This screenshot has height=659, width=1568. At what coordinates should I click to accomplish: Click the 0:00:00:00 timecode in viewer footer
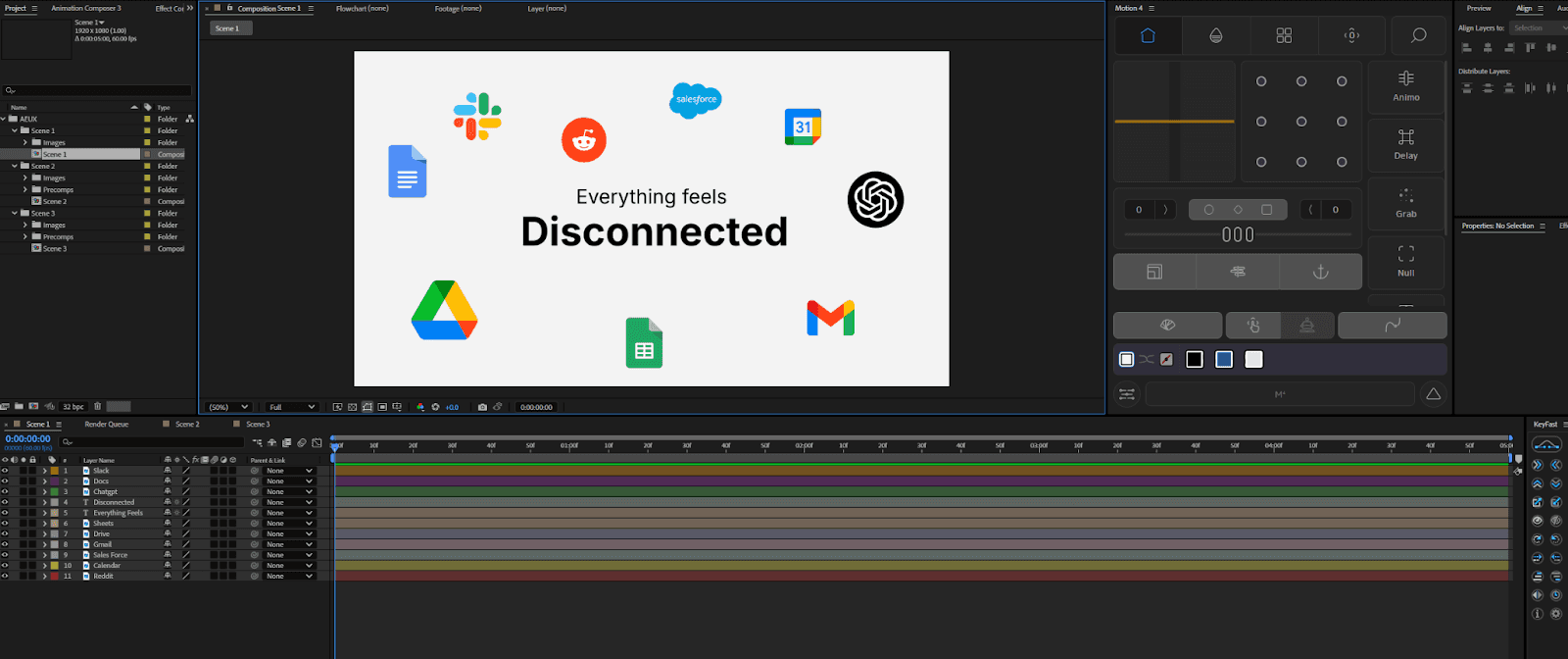pyautogui.click(x=536, y=407)
